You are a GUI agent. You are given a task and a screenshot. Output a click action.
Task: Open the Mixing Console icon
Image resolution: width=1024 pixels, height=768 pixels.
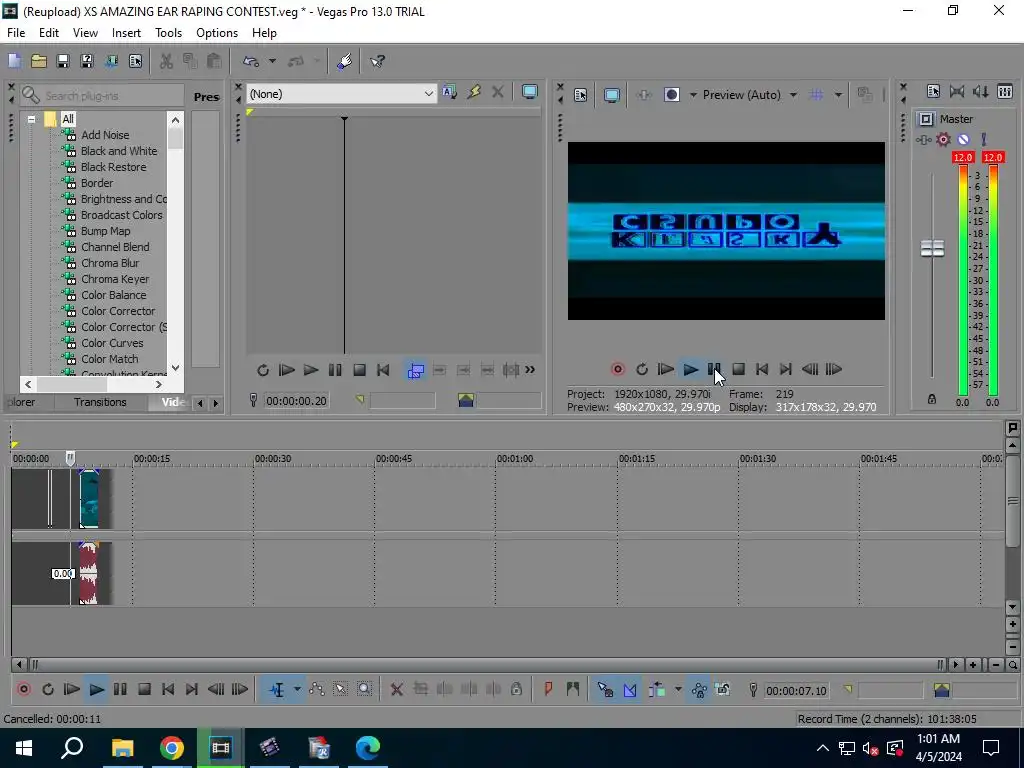pos(1005,92)
